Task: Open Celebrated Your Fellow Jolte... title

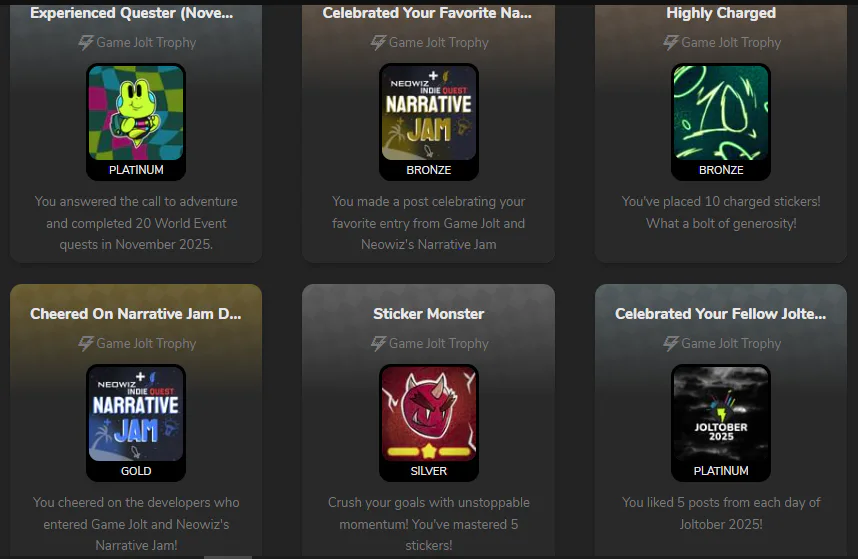Action: pyautogui.click(x=721, y=314)
